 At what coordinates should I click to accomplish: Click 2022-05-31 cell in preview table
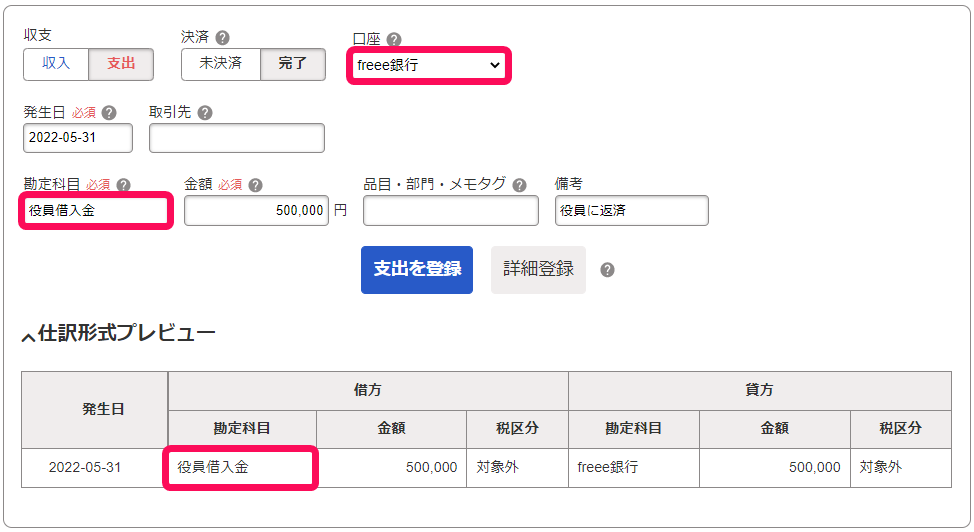tap(94, 468)
